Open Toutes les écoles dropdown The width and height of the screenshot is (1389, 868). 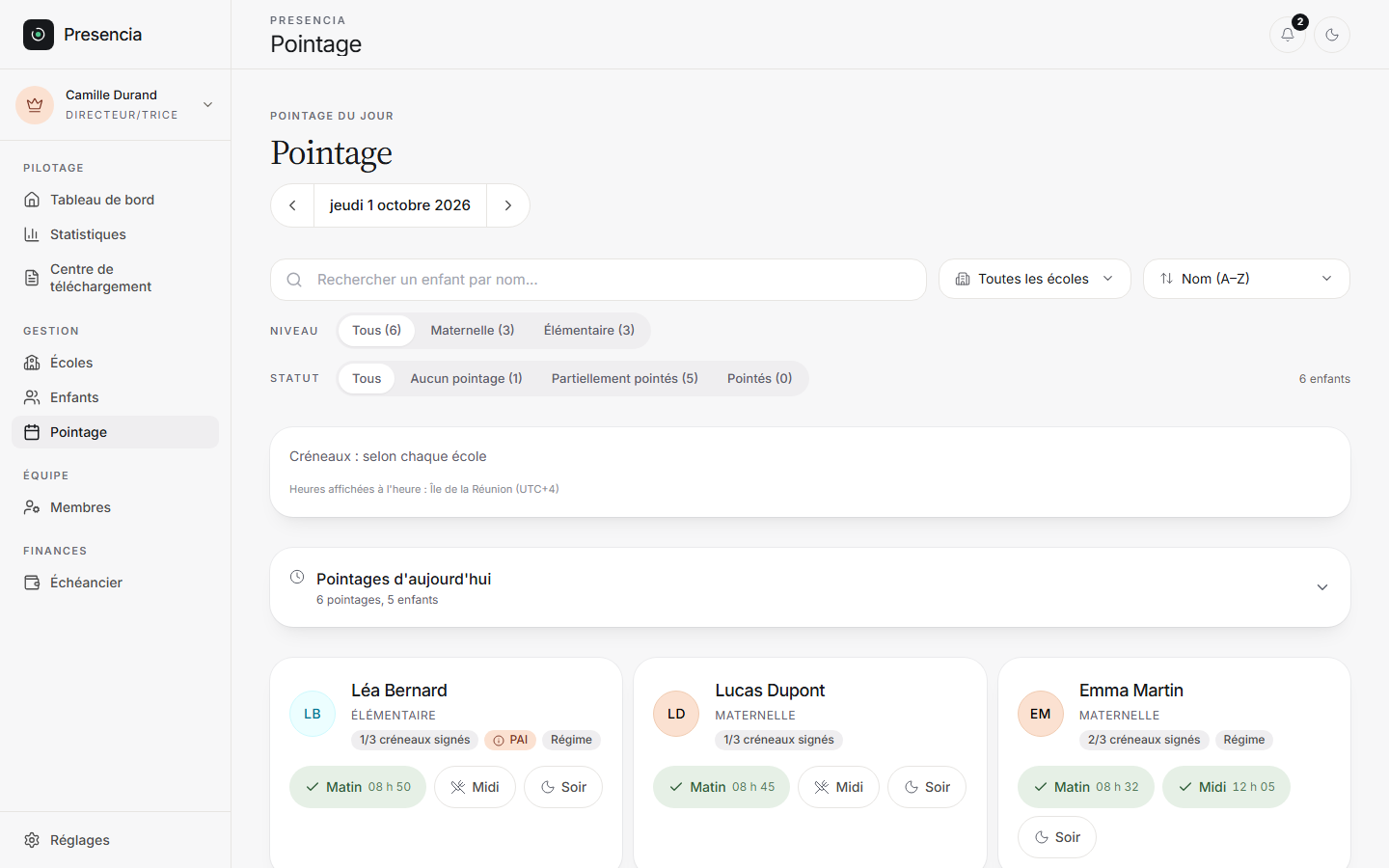[1035, 279]
